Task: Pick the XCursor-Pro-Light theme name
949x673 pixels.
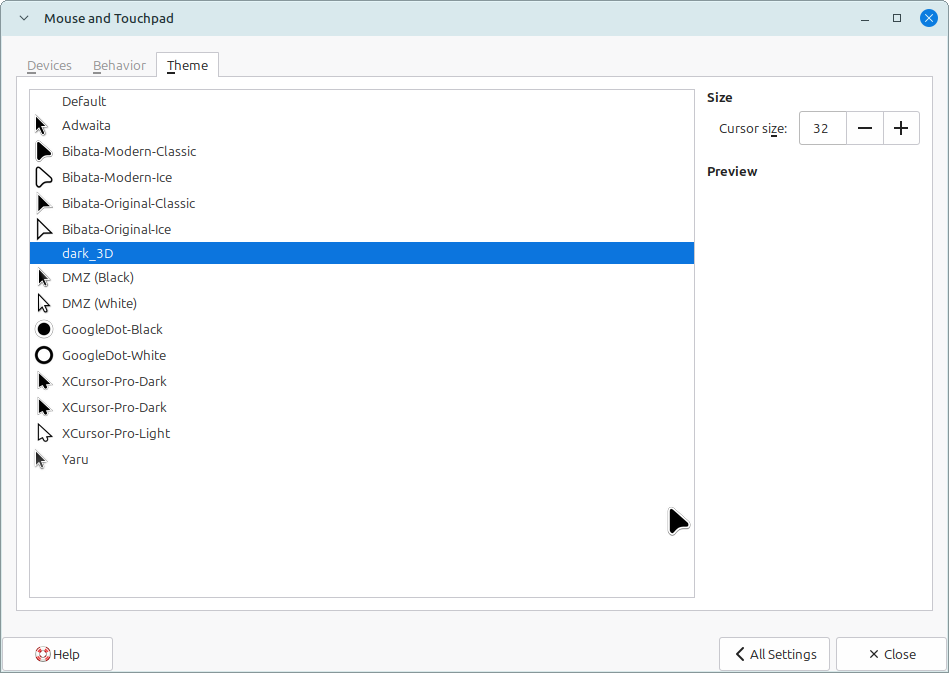Action: point(116,433)
